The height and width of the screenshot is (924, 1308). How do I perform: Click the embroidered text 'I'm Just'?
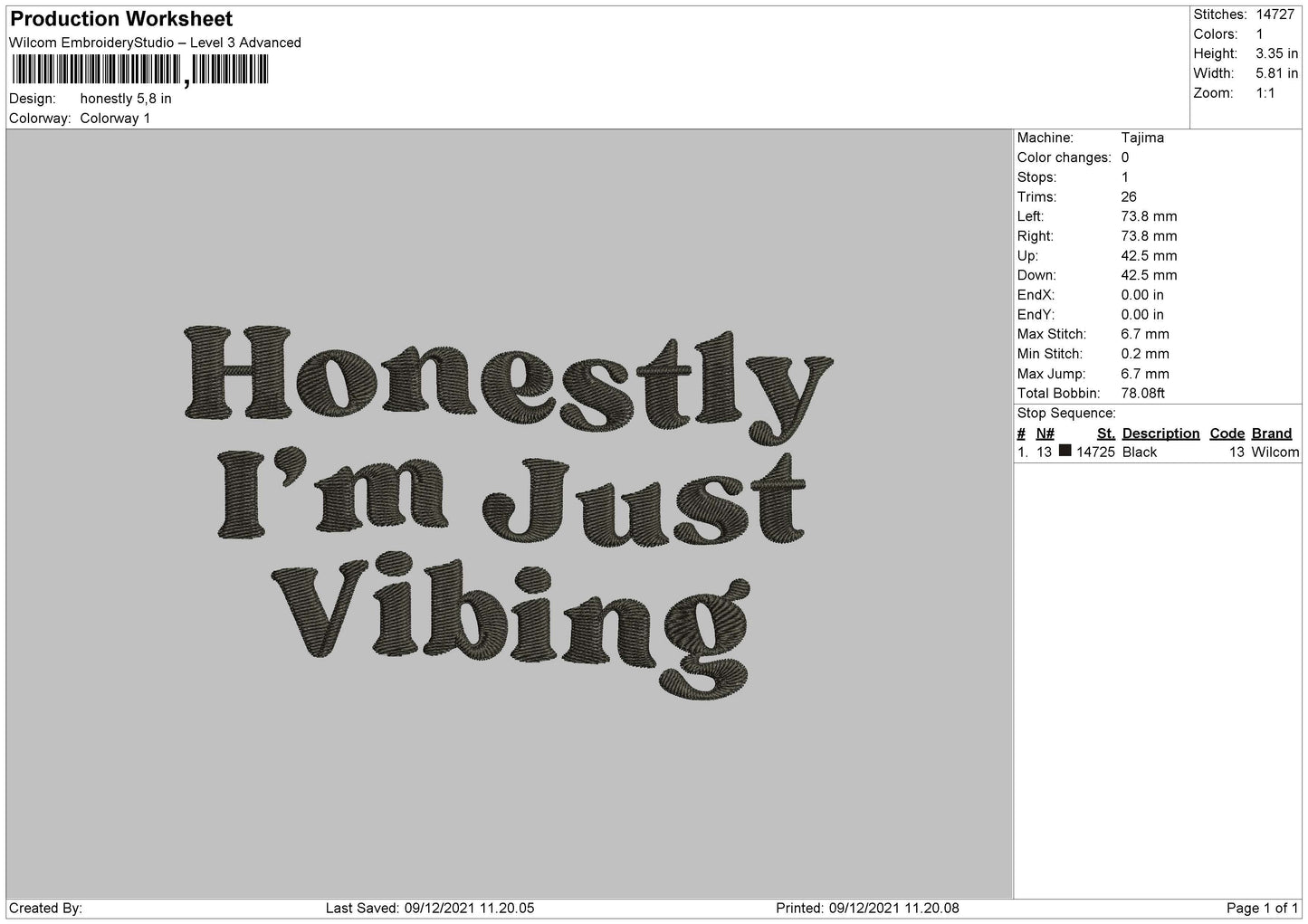(x=511, y=499)
